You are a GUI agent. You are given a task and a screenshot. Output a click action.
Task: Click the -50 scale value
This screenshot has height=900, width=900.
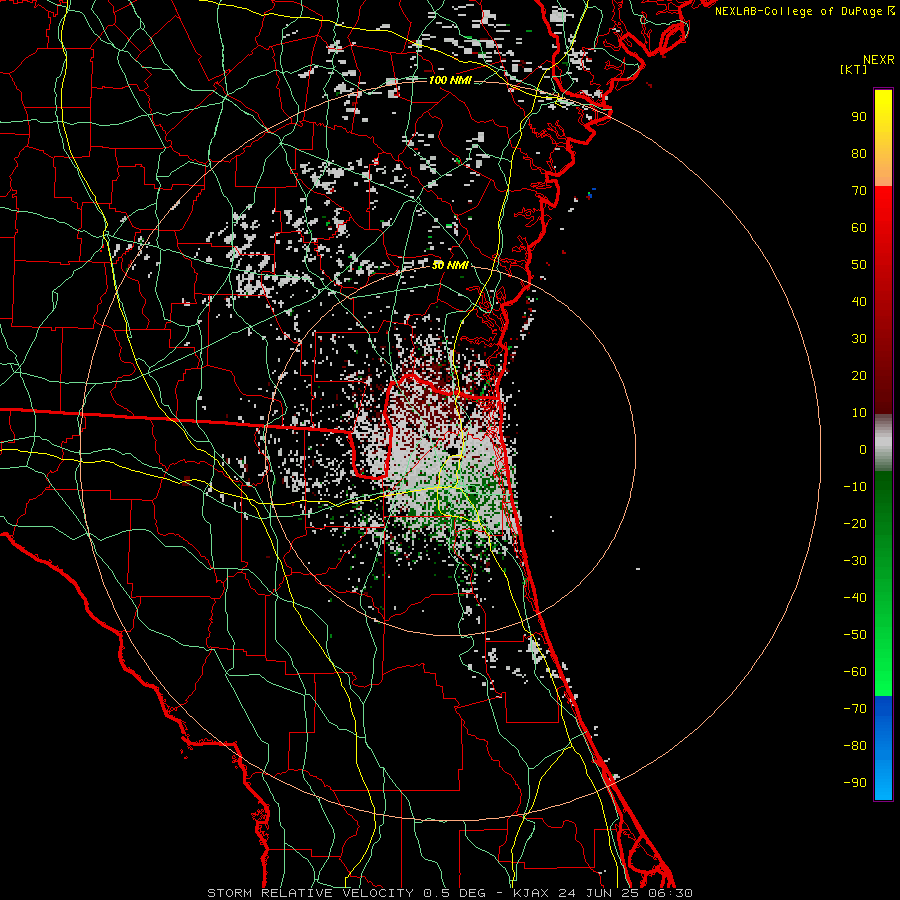[855, 635]
